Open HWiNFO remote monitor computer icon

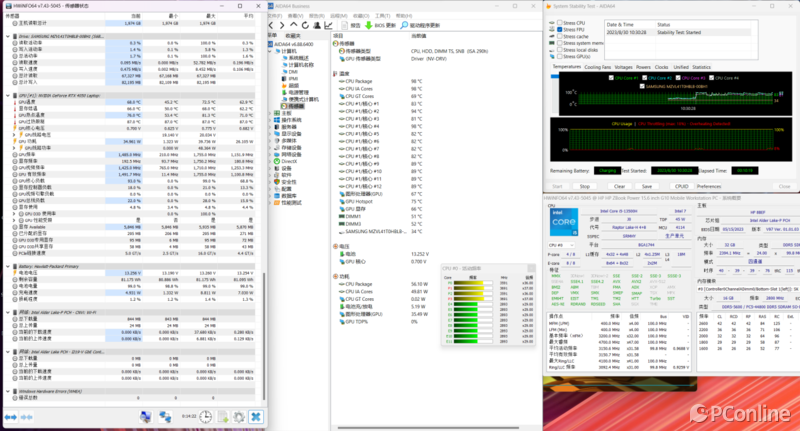(x=146, y=417)
